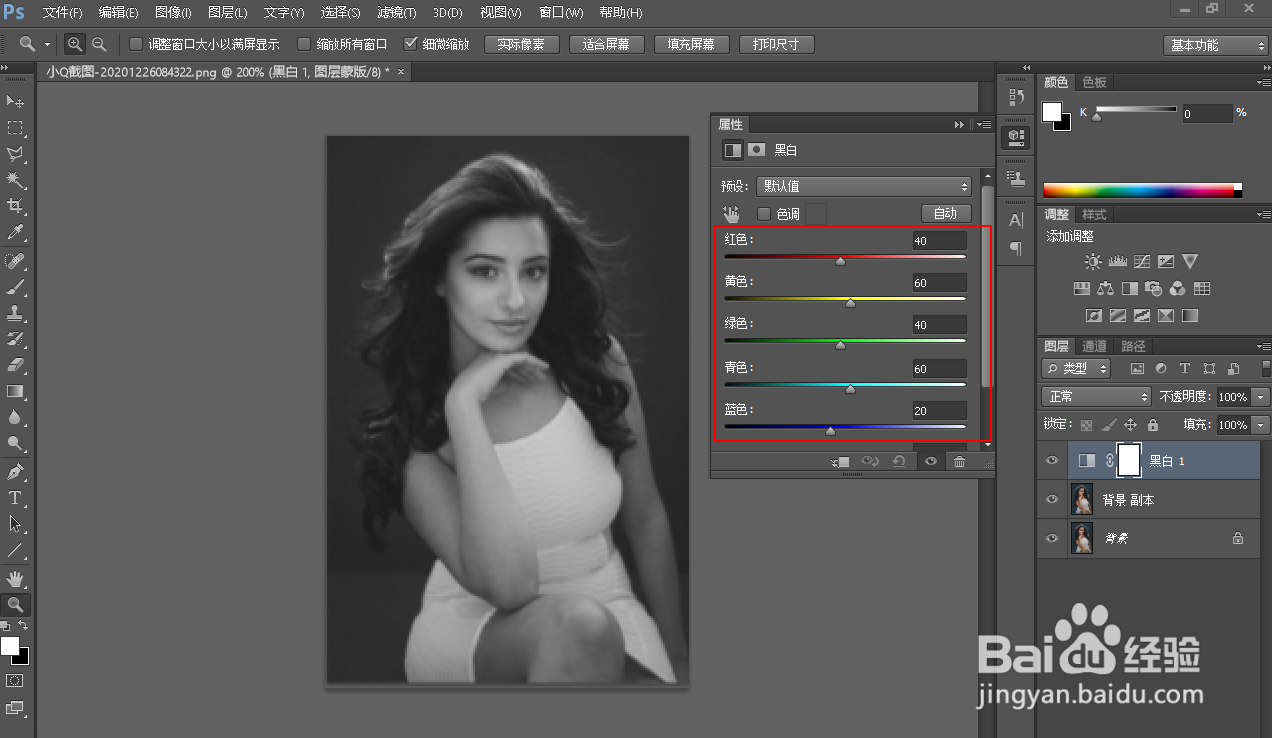Image resolution: width=1272 pixels, height=738 pixels.
Task: Select the Zoom tool in the toolbar
Action: 15,602
